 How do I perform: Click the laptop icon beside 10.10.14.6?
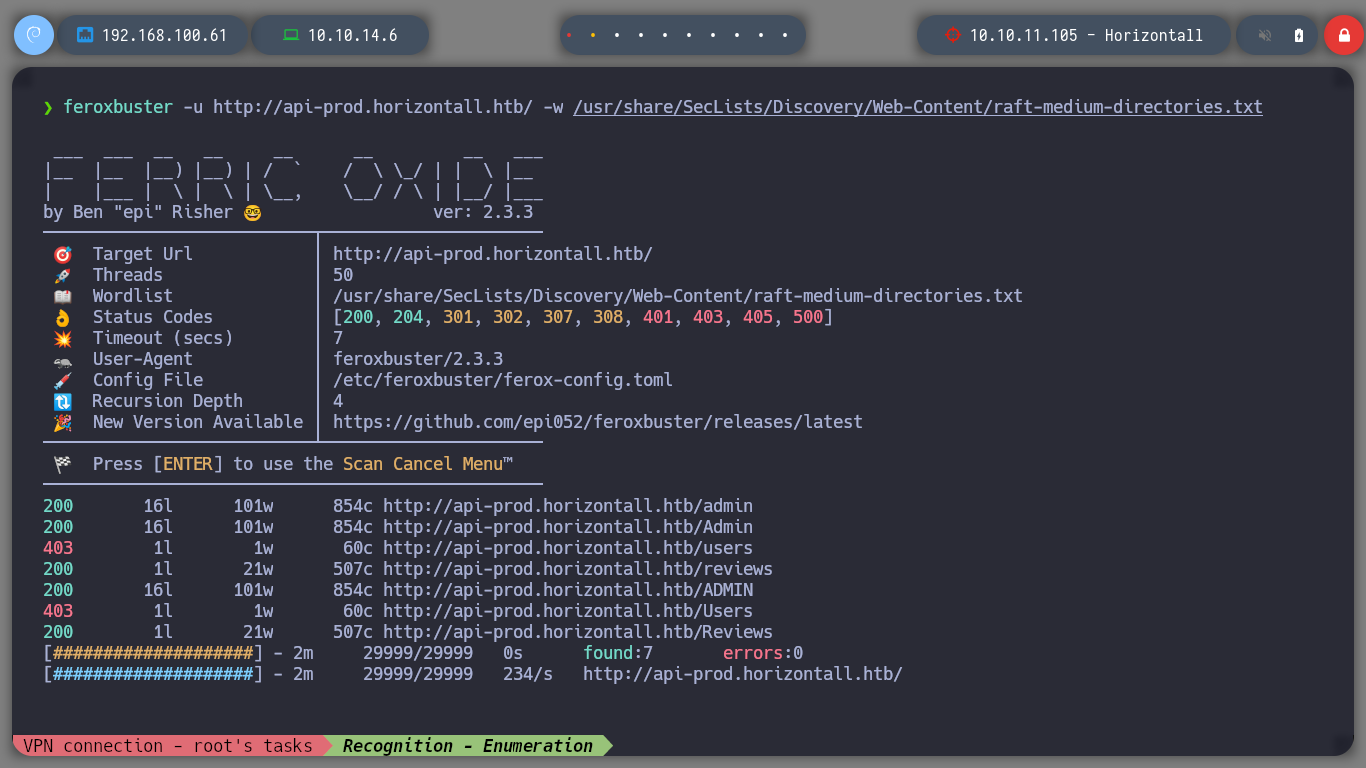point(291,35)
